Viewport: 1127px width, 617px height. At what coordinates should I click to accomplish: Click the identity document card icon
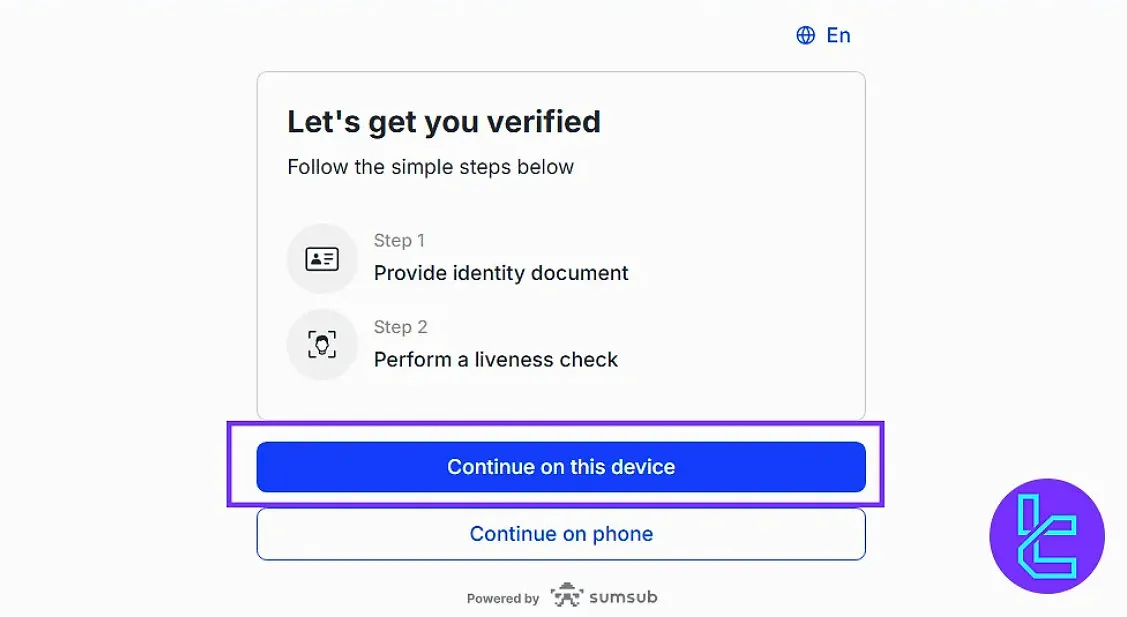[322, 259]
